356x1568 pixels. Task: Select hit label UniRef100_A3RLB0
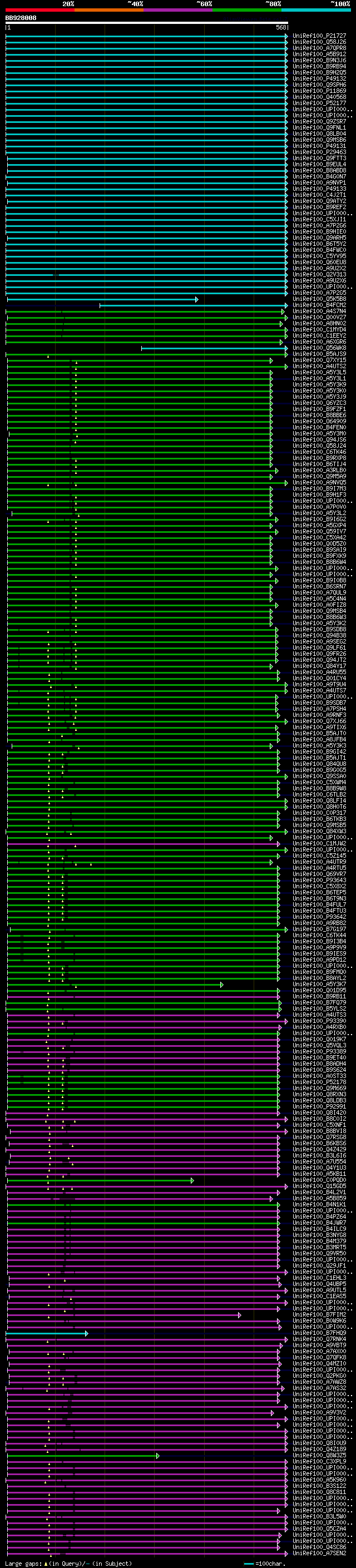[319, 471]
